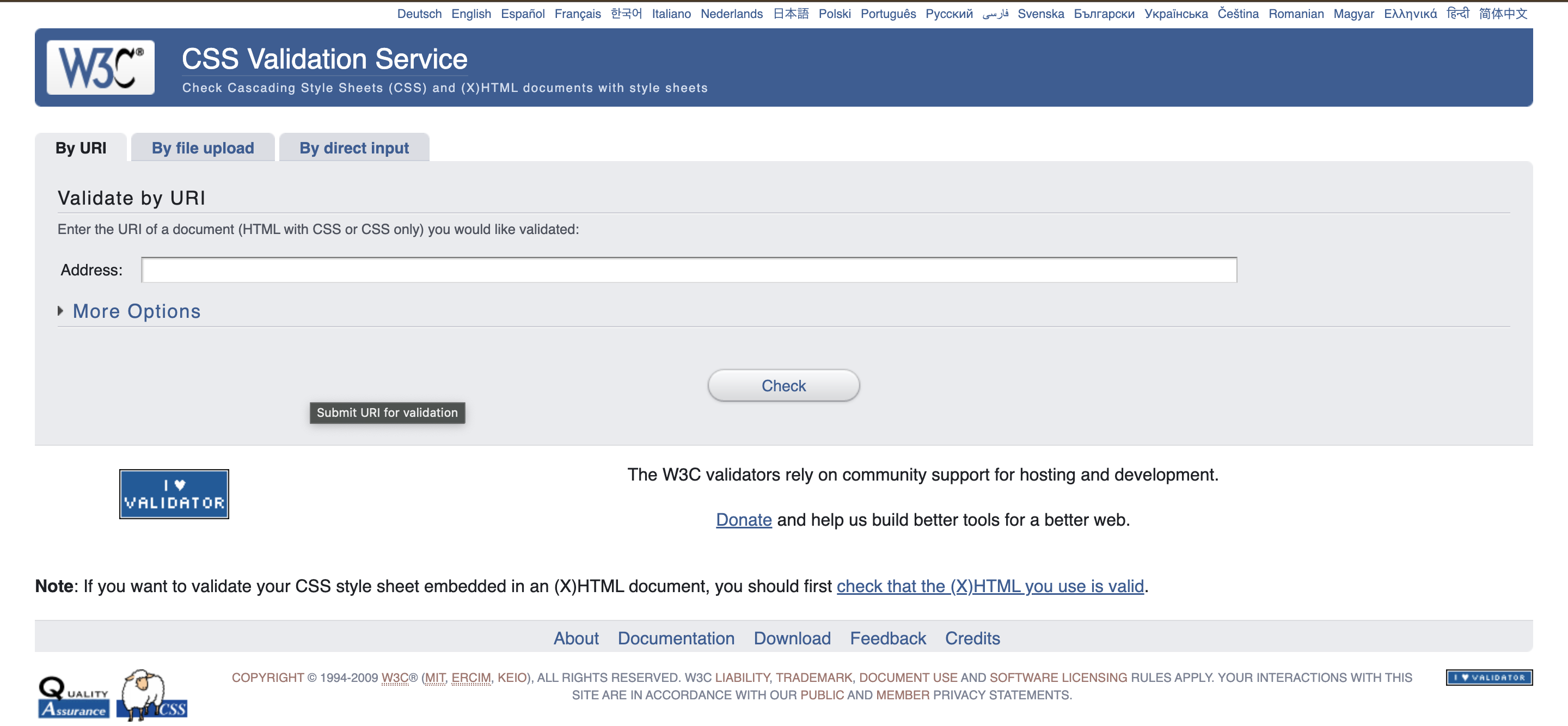Switch language to Italiano
The width and height of the screenshot is (1568, 726).
click(671, 14)
